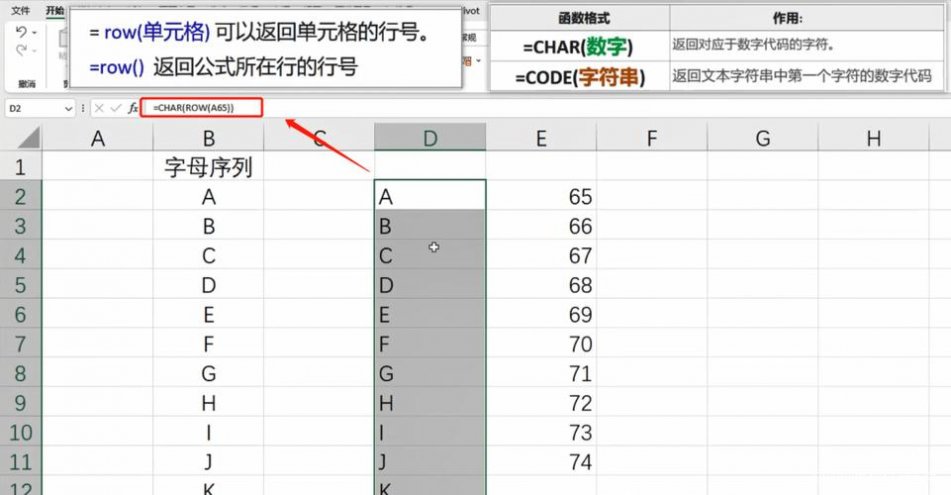Select column F header
951x495 pixels.
click(x=652, y=138)
